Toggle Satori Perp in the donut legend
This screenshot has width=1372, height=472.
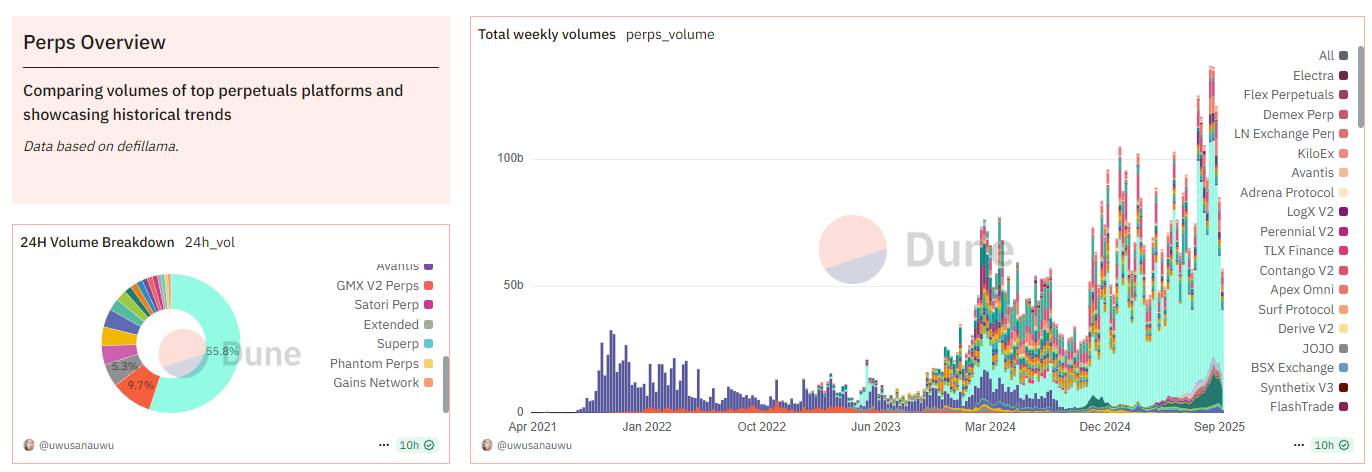click(393, 305)
